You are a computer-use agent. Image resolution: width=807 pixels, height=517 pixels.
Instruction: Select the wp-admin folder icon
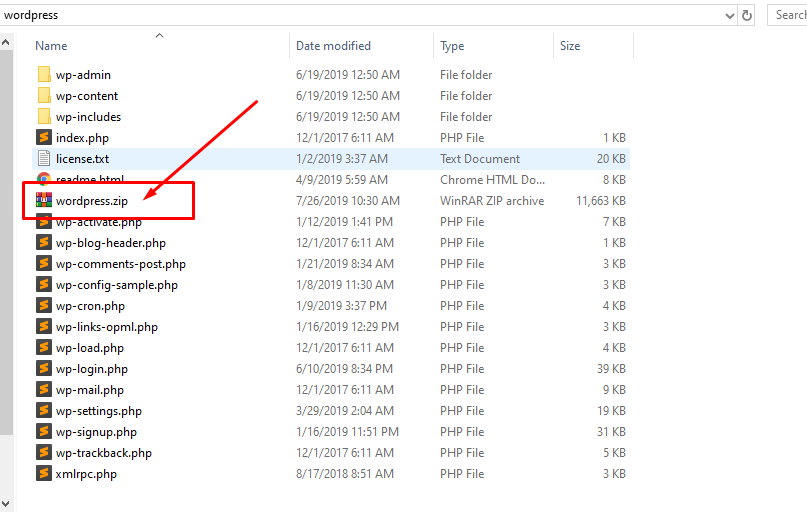(44, 75)
